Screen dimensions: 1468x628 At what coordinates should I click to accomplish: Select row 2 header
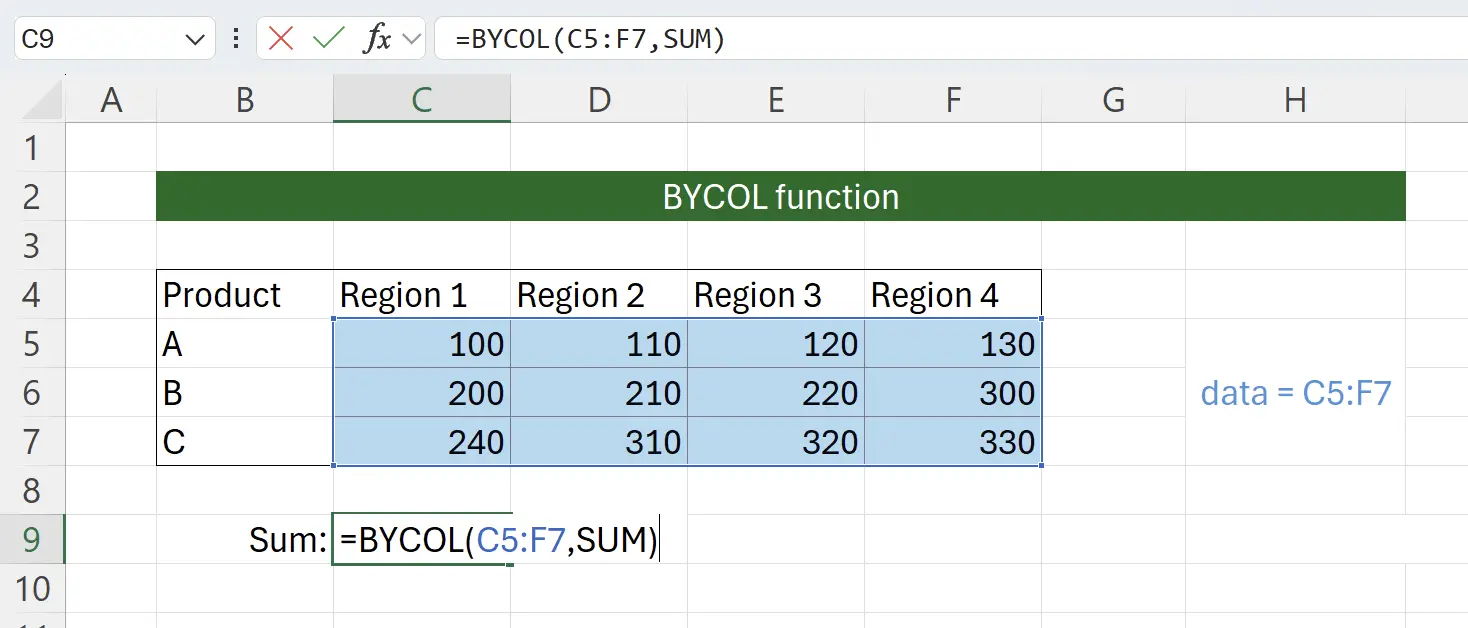32,197
